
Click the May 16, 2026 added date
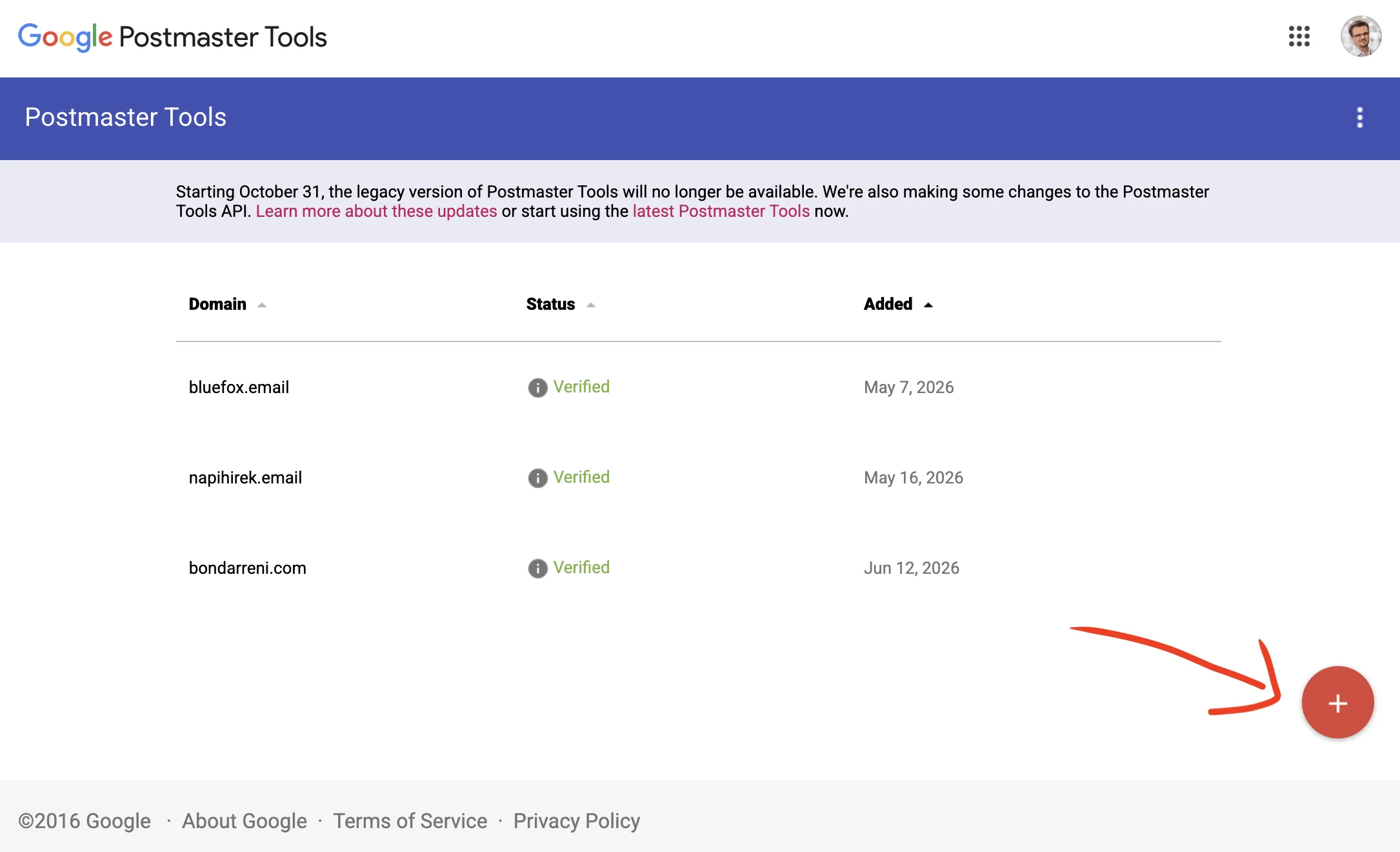[913, 478]
